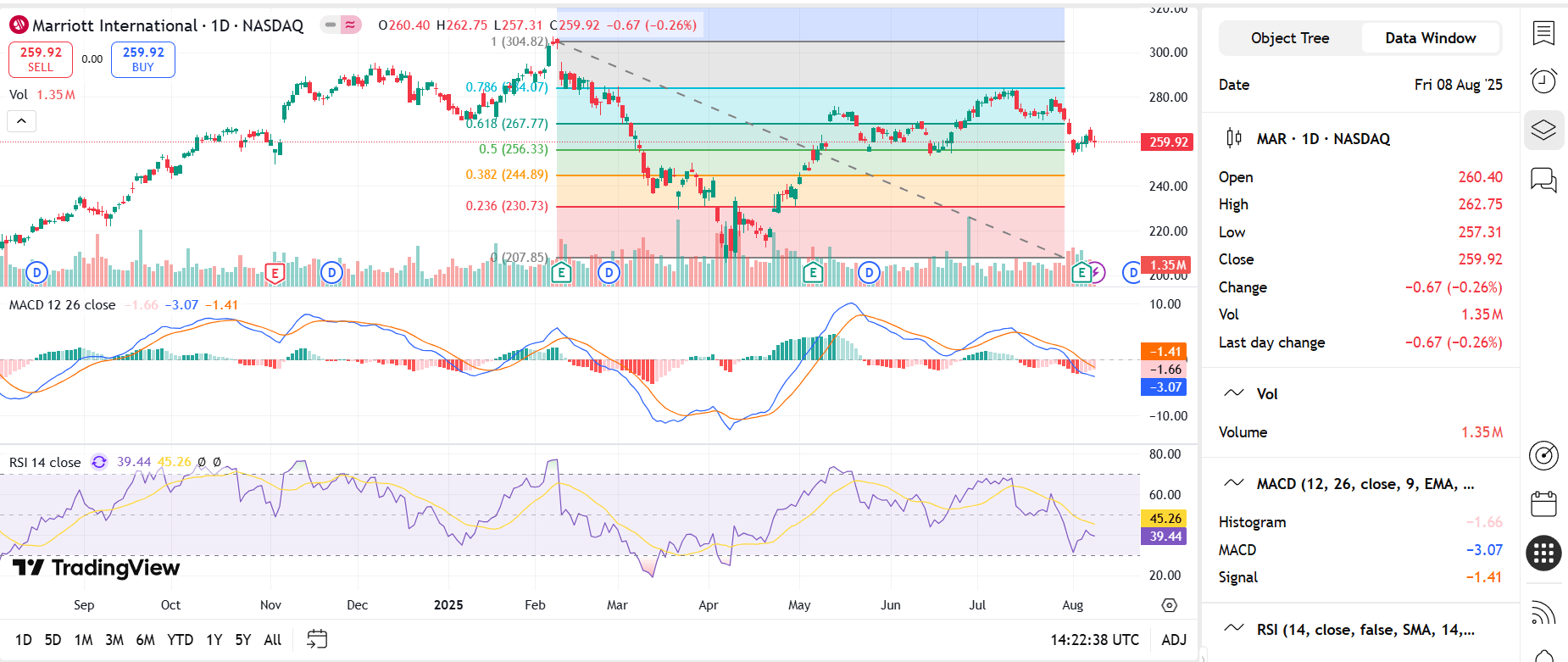Click the High value 262.75 in Data Window
Screen dimensions: 1568x662
1480,204
